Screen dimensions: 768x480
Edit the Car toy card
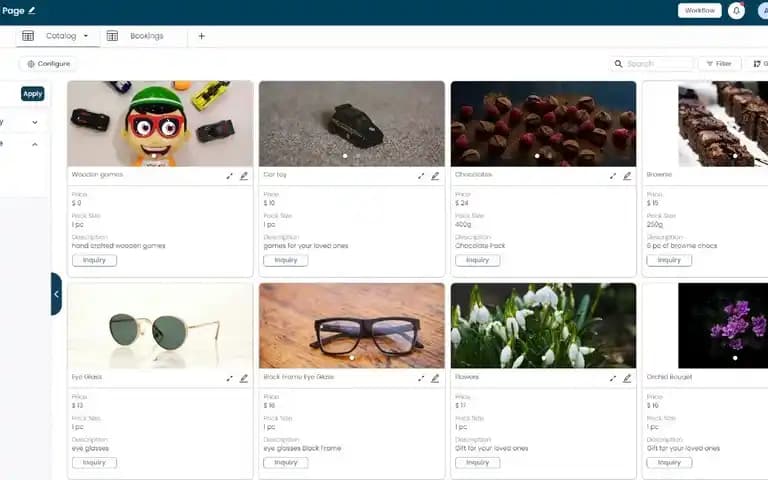point(435,176)
